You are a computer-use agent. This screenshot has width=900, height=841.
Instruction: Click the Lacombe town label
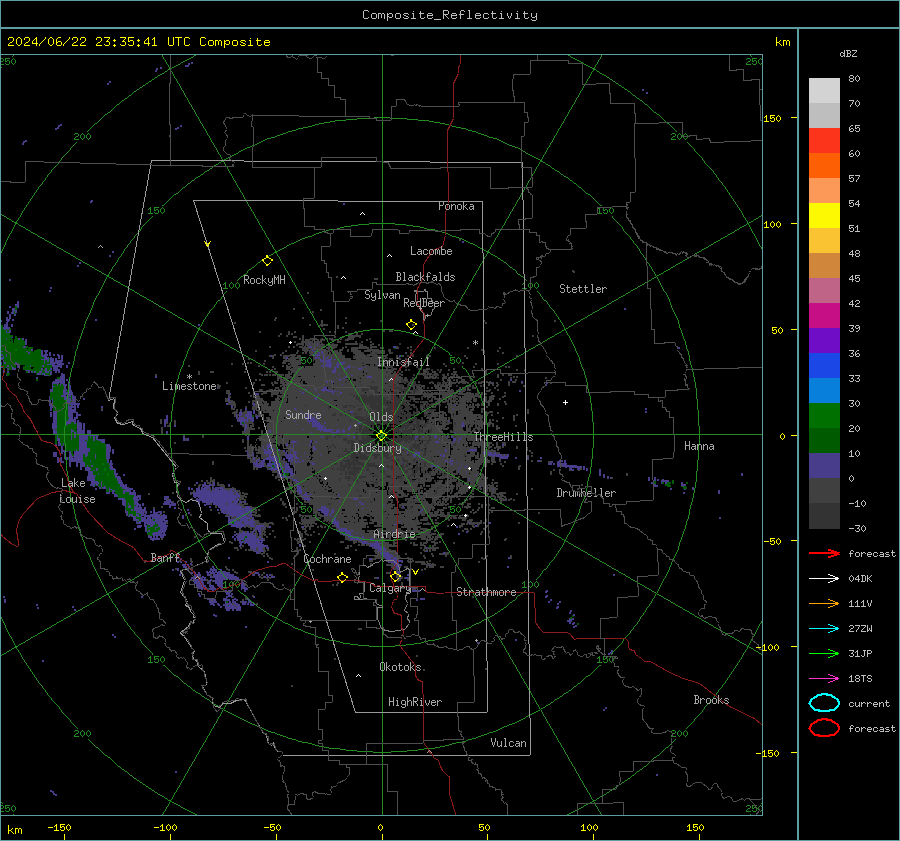pos(431,251)
